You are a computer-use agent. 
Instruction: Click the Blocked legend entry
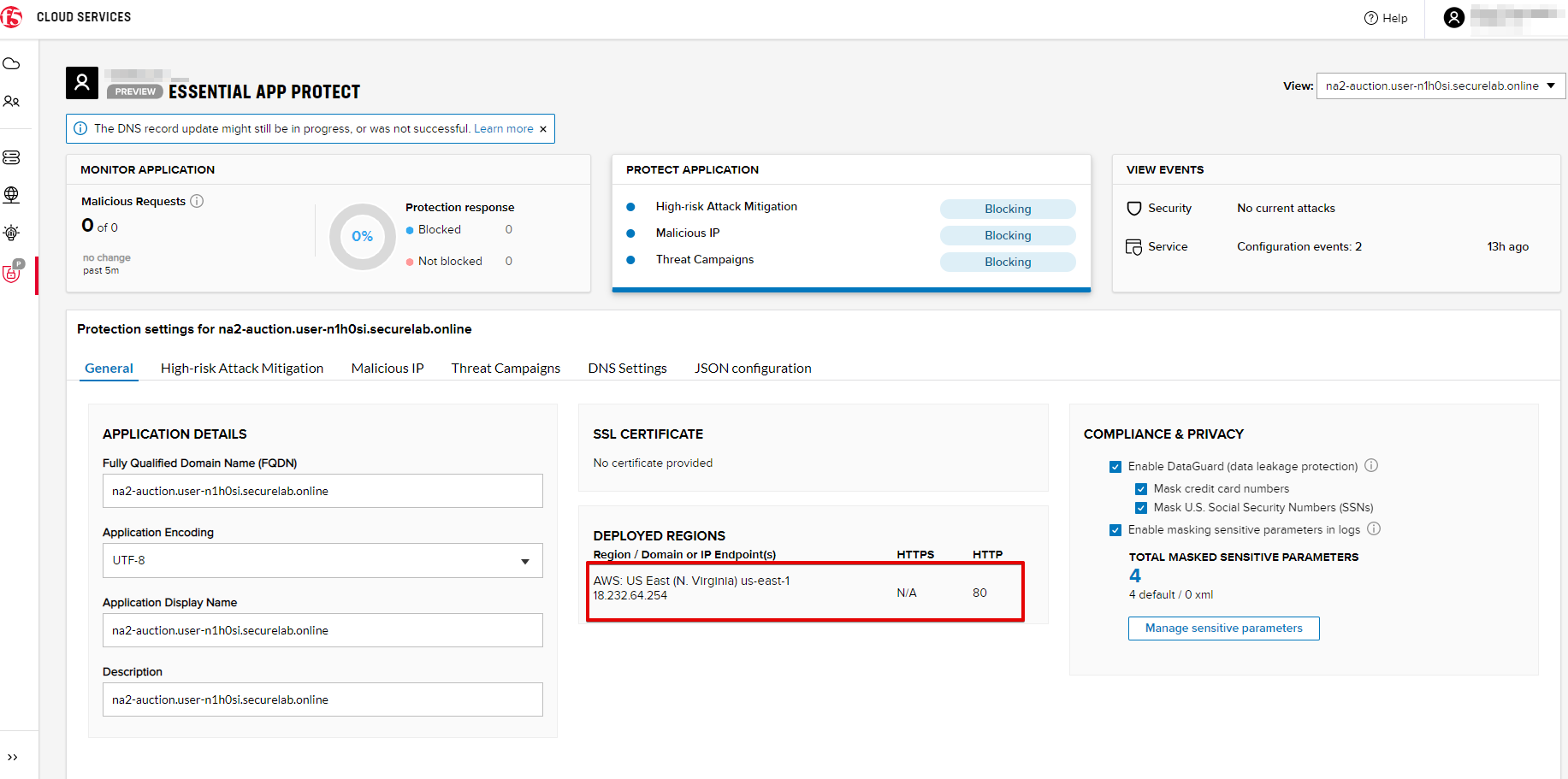[x=434, y=229]
